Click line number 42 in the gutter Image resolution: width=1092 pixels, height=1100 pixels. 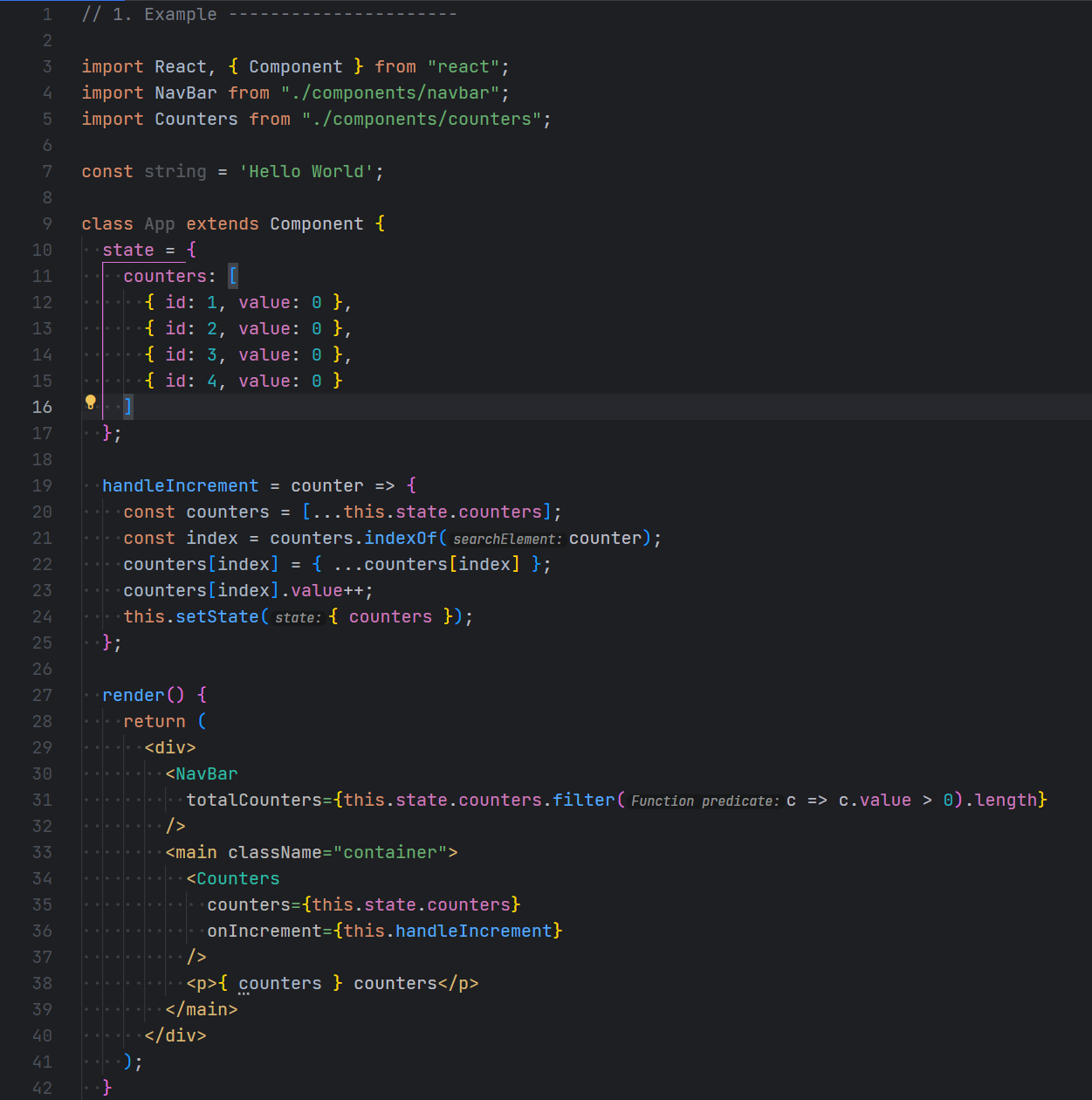click(41, 1088)
